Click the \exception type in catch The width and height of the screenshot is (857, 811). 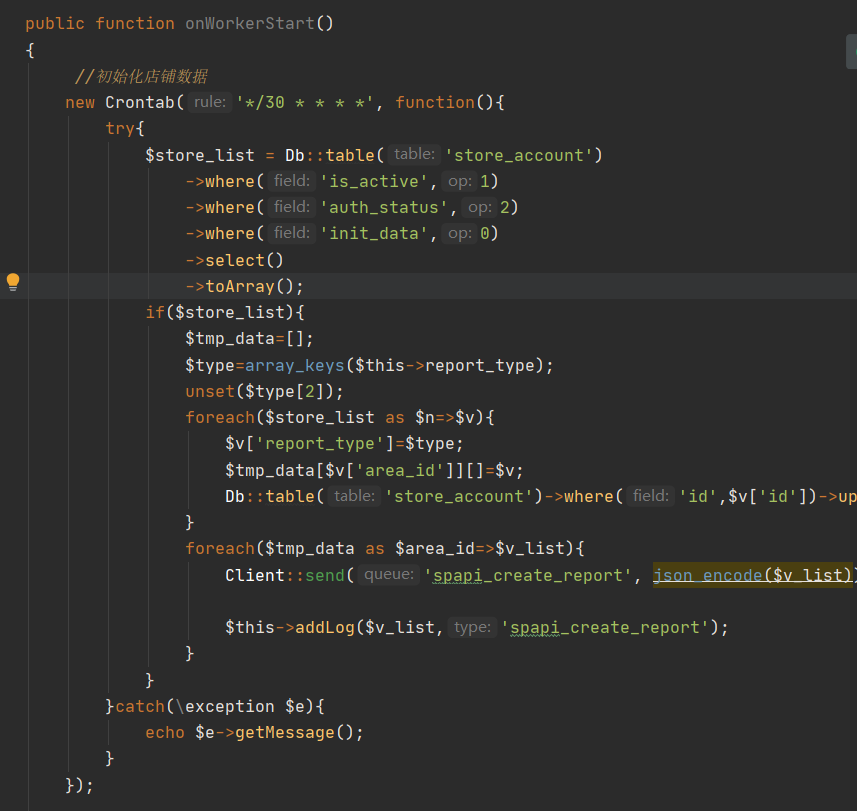coord(225,707)
